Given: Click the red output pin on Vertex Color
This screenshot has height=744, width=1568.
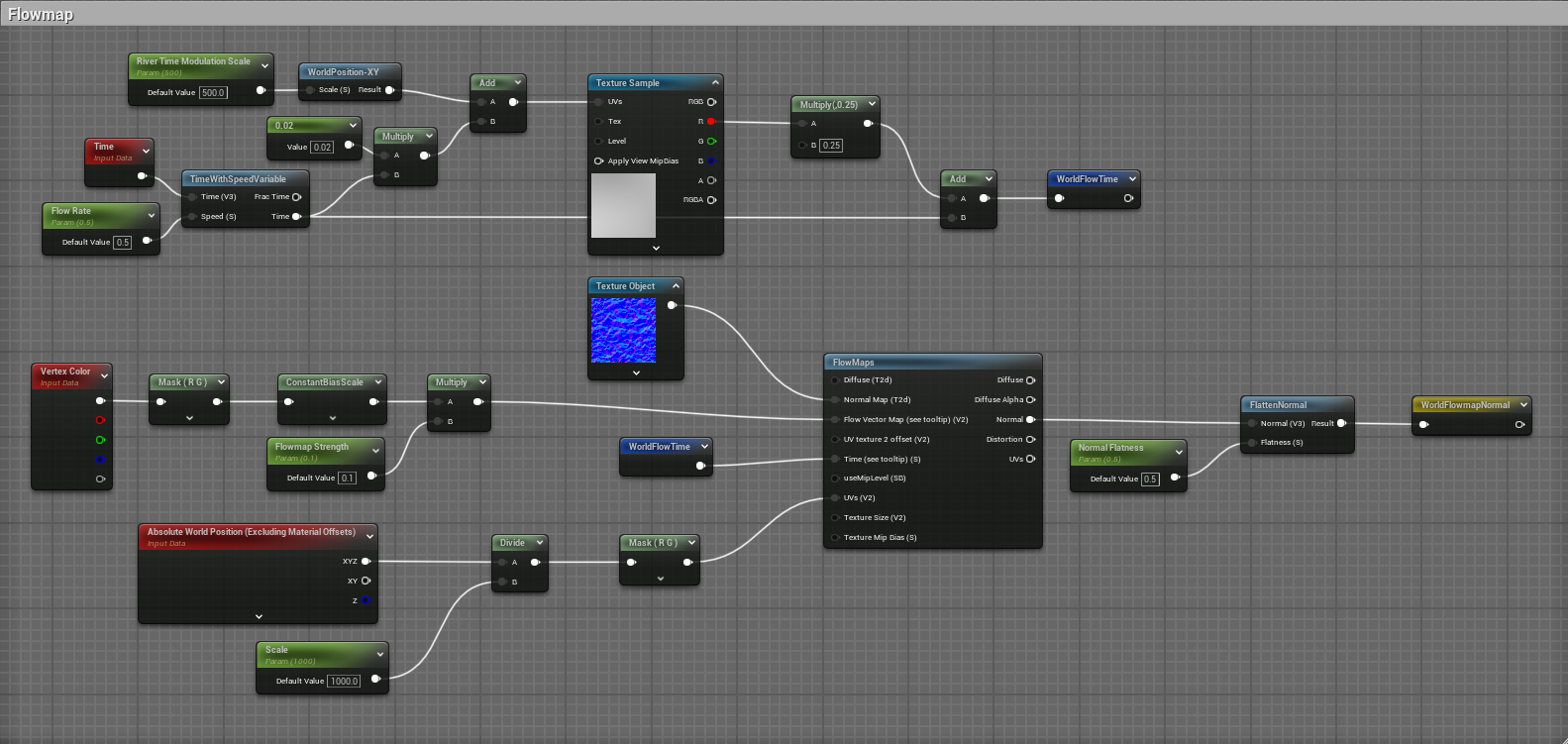Looking at the screenshot, I should (x=100, y=420).
